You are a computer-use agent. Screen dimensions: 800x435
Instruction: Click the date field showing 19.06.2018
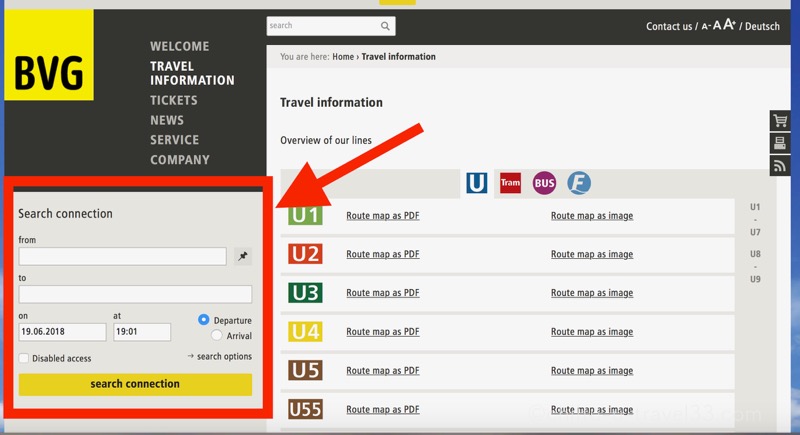pos(62,332)
